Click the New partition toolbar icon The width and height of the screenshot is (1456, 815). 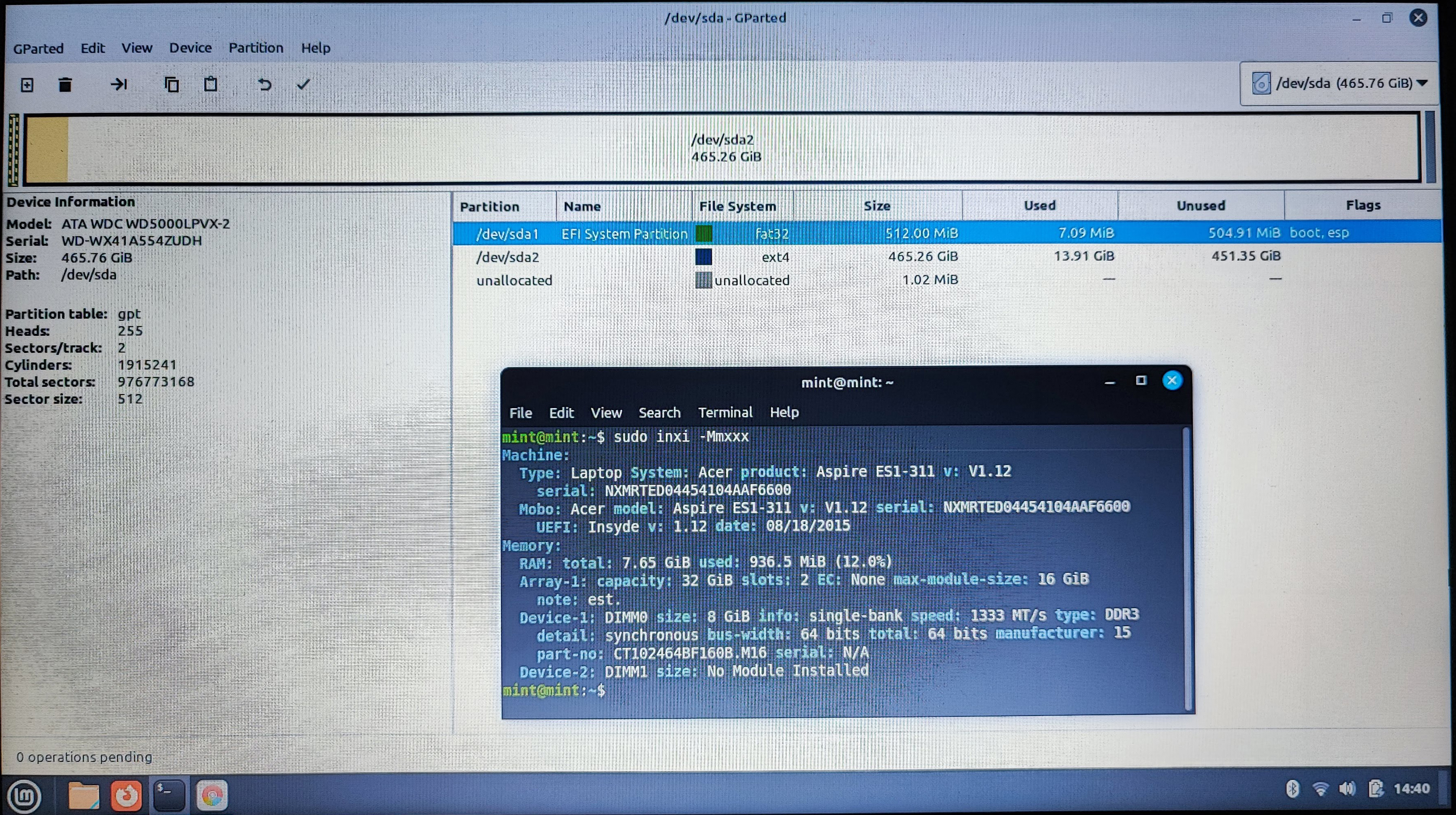point(27,85)
